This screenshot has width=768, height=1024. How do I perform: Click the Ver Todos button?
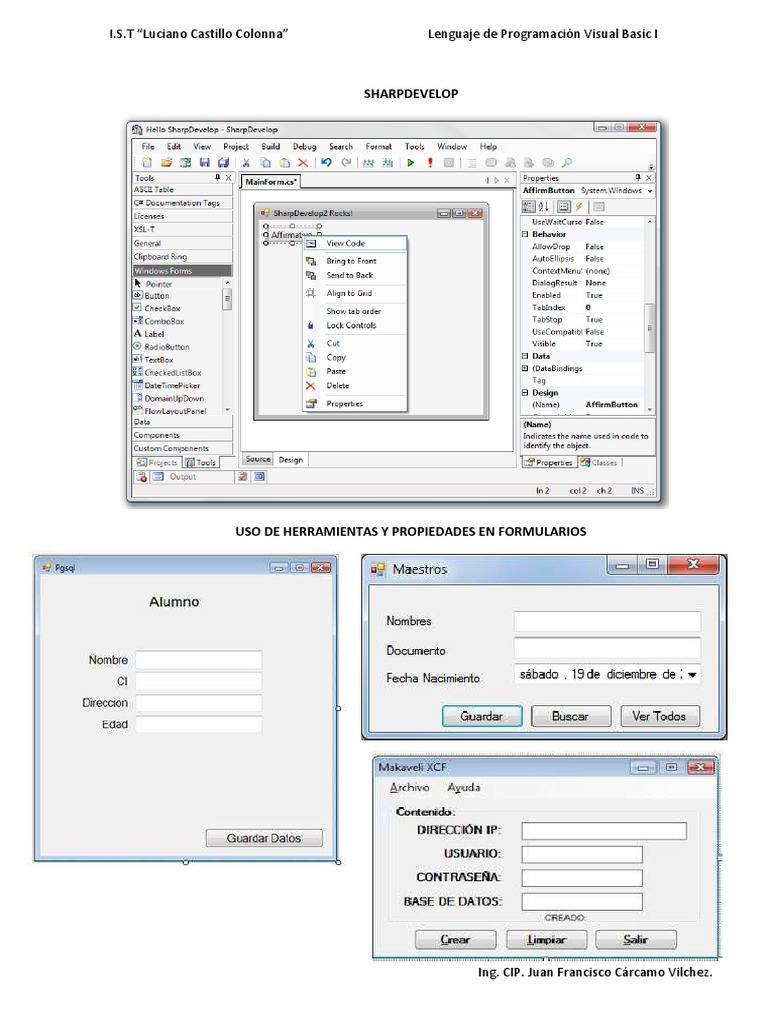(660, 716)
